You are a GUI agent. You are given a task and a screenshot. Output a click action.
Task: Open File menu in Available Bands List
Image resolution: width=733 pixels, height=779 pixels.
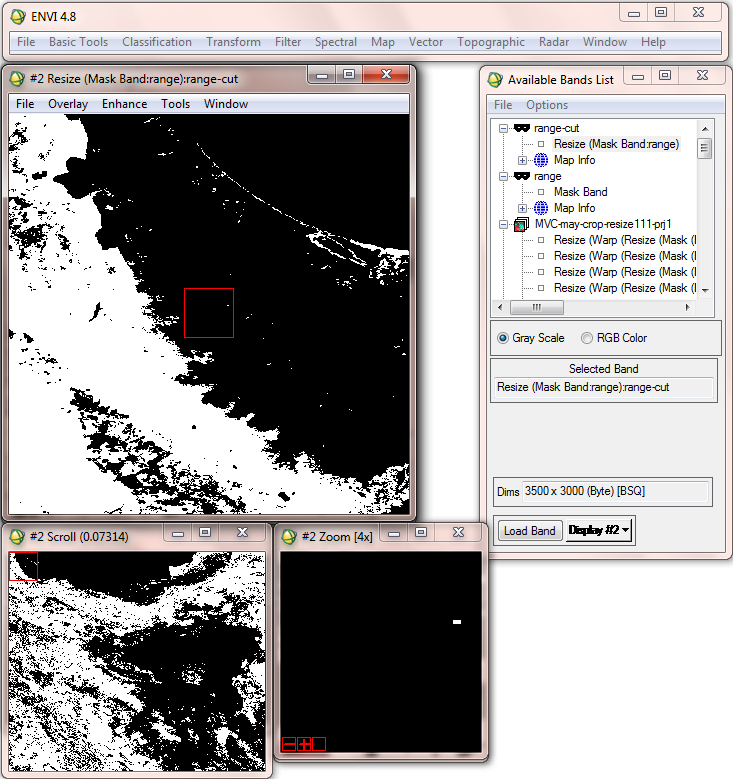[503, 105]
